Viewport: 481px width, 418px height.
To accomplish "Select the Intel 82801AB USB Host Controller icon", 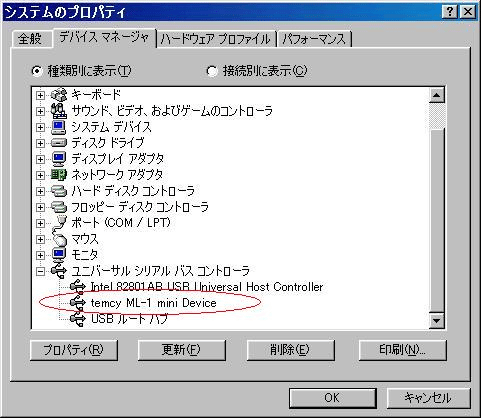I will click(x=78, y=287).
